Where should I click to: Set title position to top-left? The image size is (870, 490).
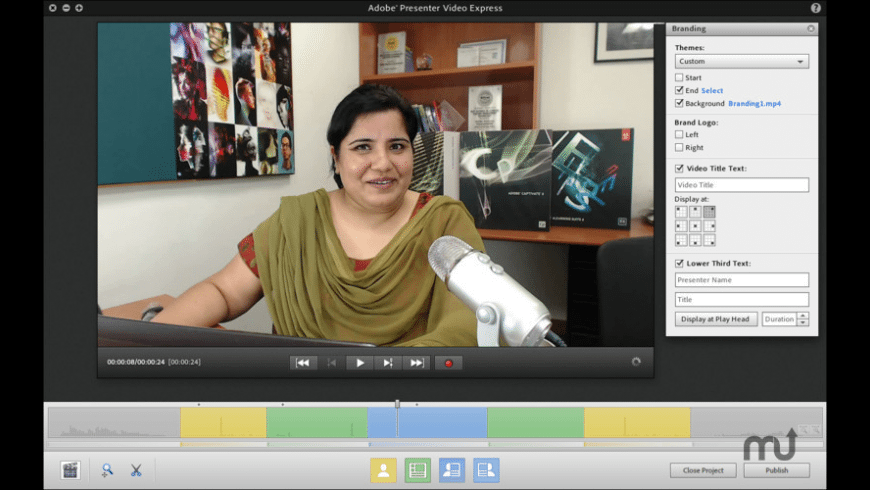coord(681,211)
